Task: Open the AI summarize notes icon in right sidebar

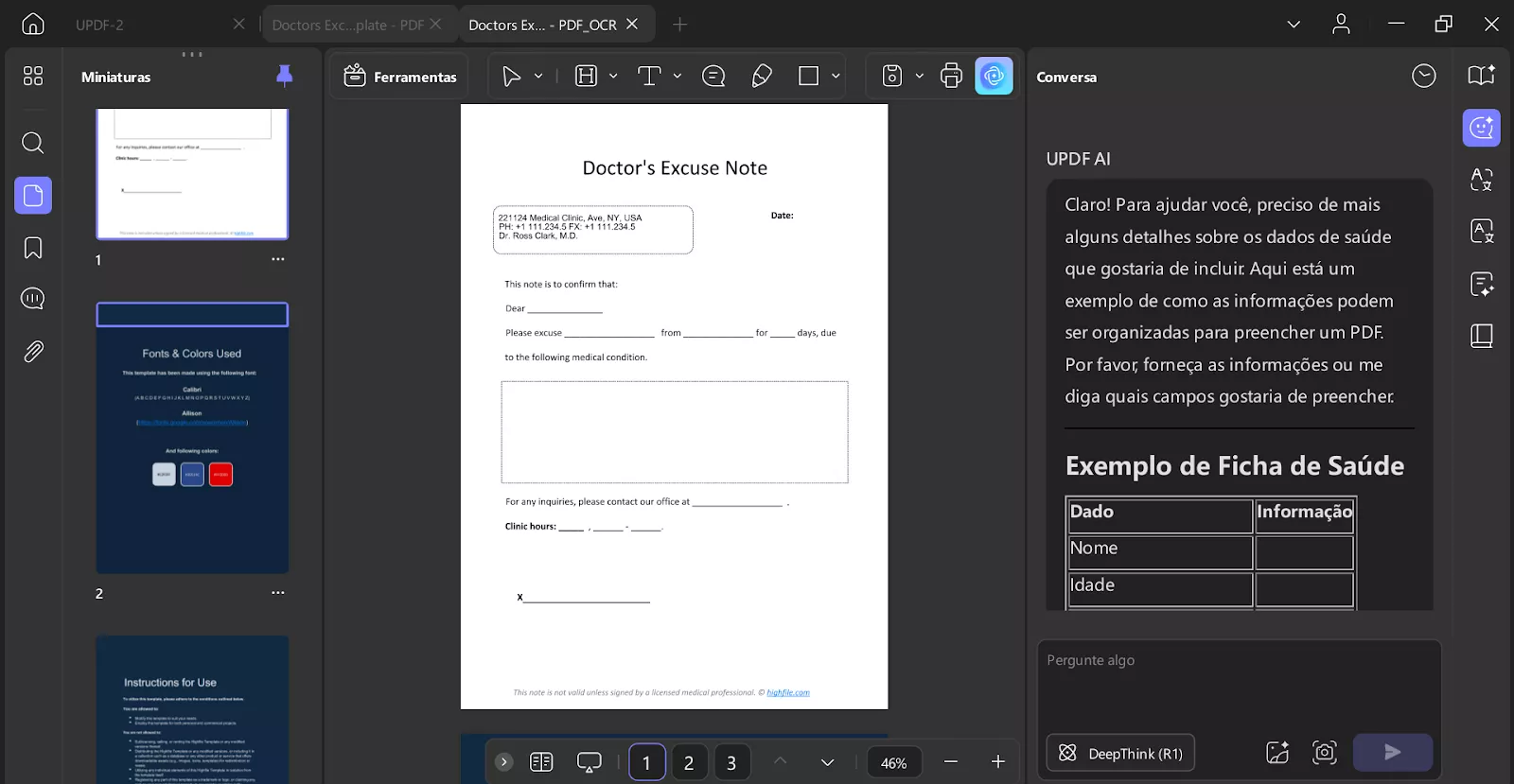Action: tap(1481, 284)
